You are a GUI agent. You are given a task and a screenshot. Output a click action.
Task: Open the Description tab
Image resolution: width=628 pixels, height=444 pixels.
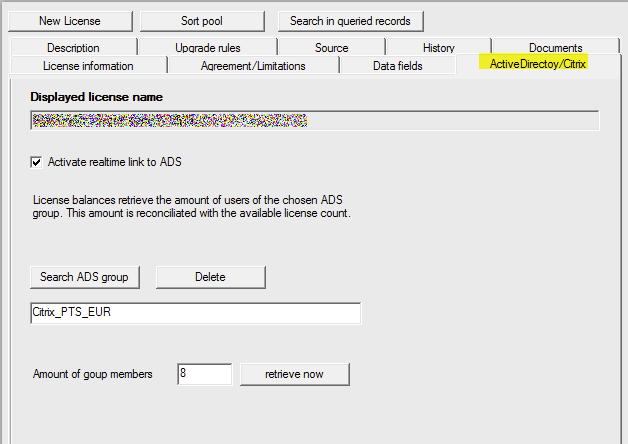(73, 48)
